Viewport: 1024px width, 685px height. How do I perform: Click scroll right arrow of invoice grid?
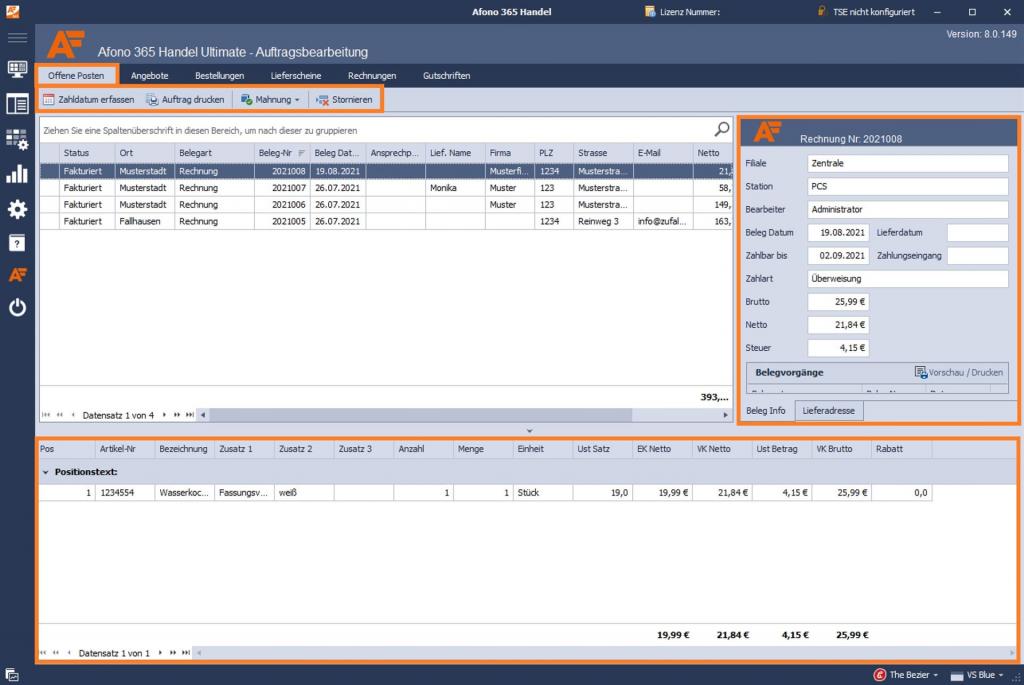pyautogui.click(x=725, y=415)
